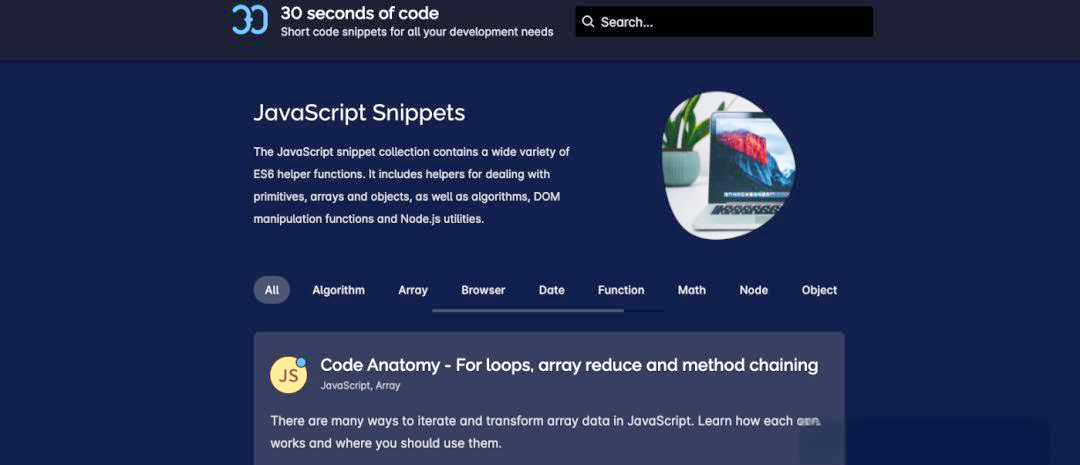Open the Node tag filter
1080x465 pixels.
[754, 290]
